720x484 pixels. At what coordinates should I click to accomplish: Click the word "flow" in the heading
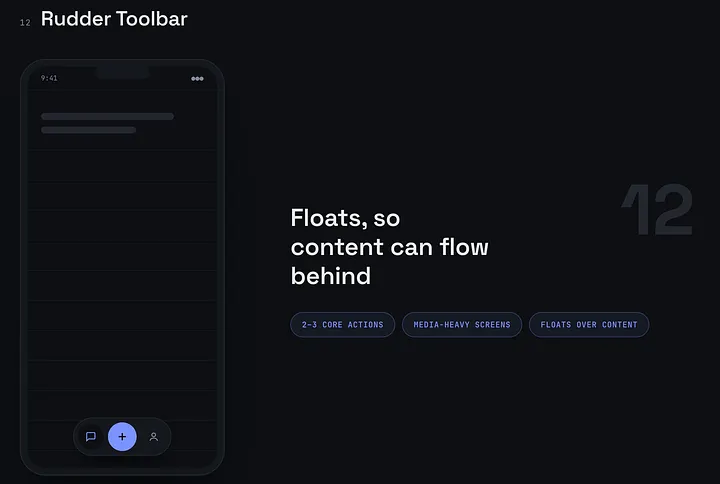[464, 247]
